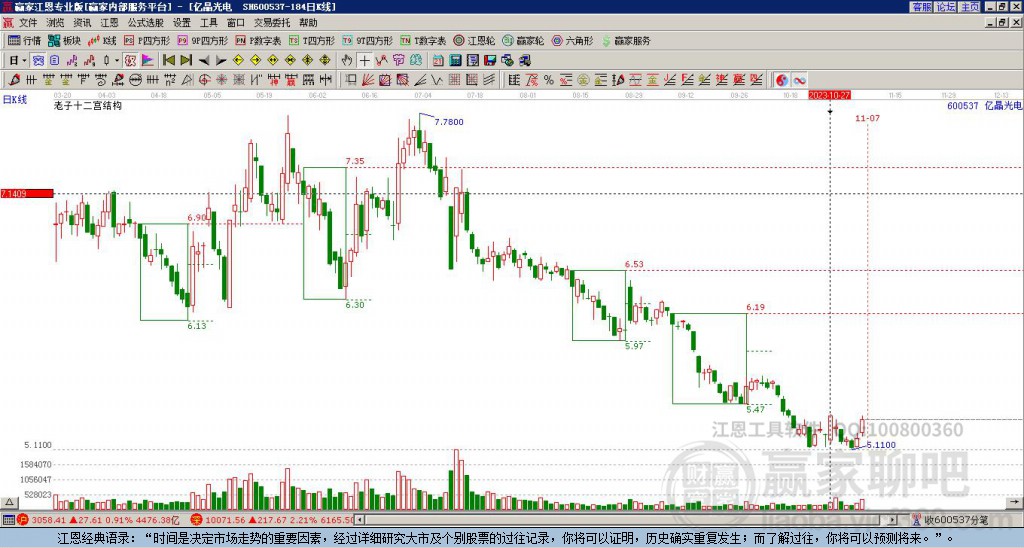Toggle the crosshair cursor tool
This screenshot has height=548, width=1024.
tap(364, 61)
